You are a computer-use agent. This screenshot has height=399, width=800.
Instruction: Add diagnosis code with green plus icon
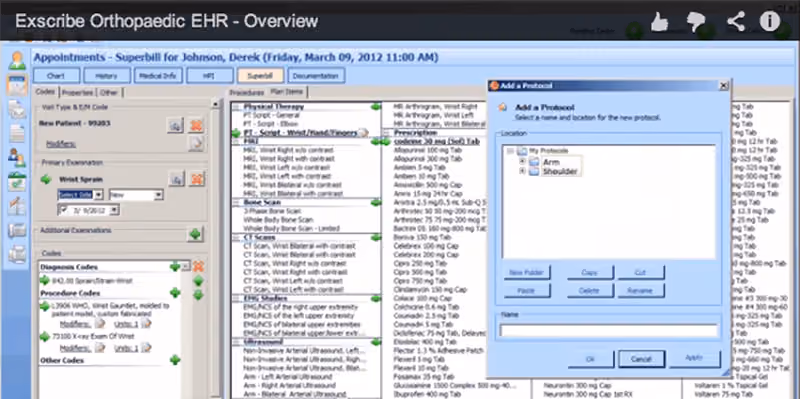[x=174, y=266]
